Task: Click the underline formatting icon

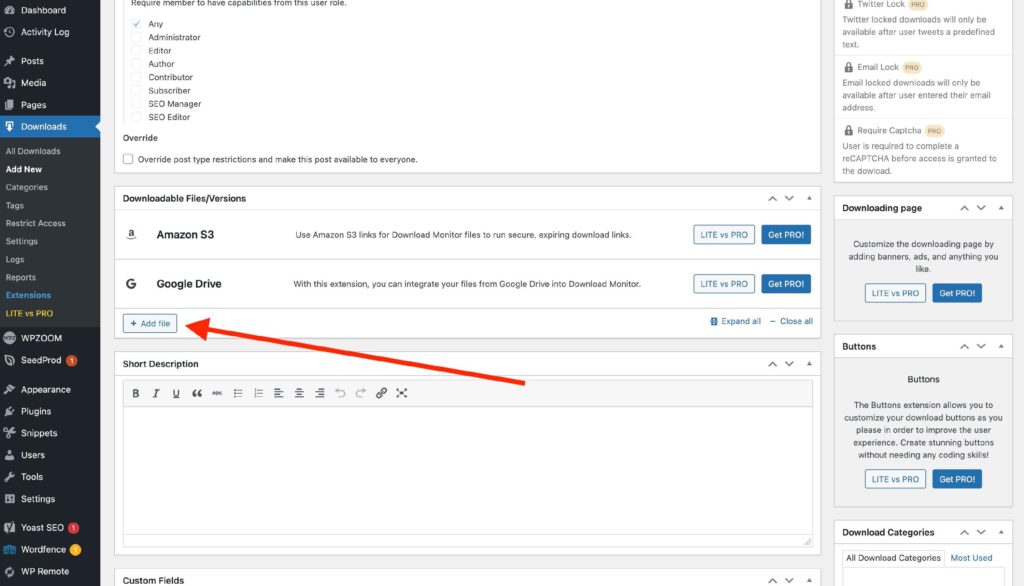Action: pos(176,393)
